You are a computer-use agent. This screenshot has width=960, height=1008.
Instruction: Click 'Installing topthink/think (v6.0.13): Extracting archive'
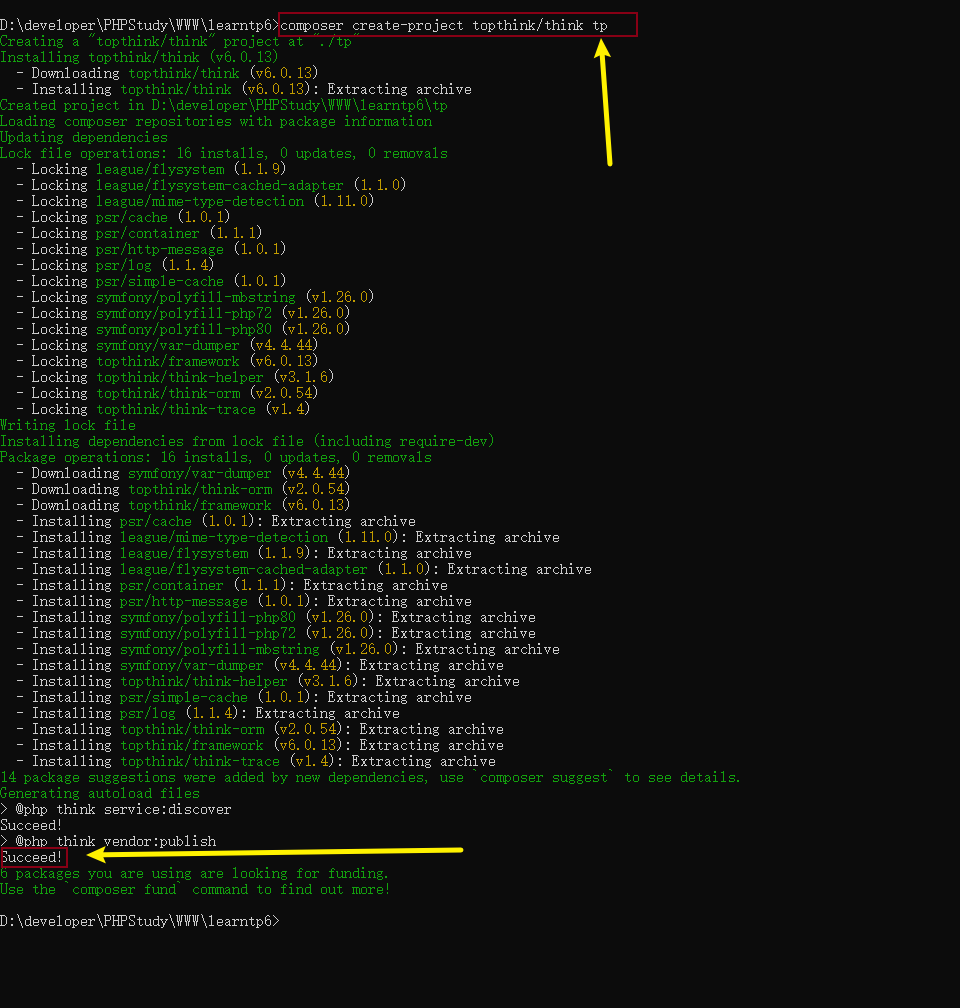244,89
